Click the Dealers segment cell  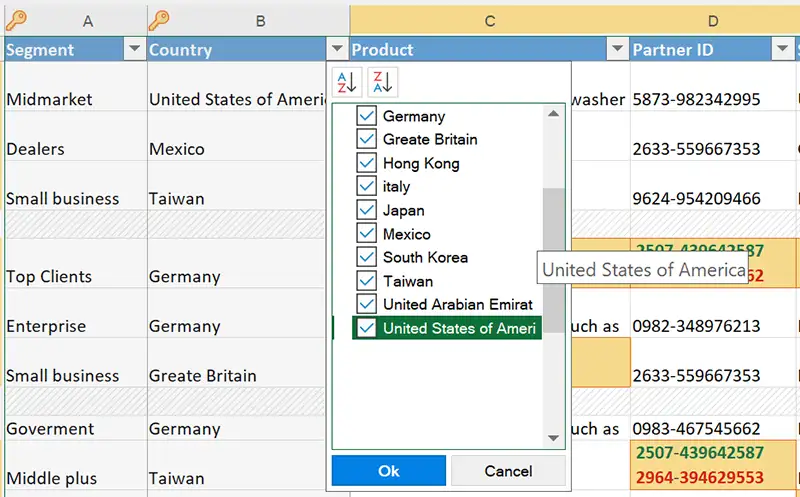[x=76, y=136]
